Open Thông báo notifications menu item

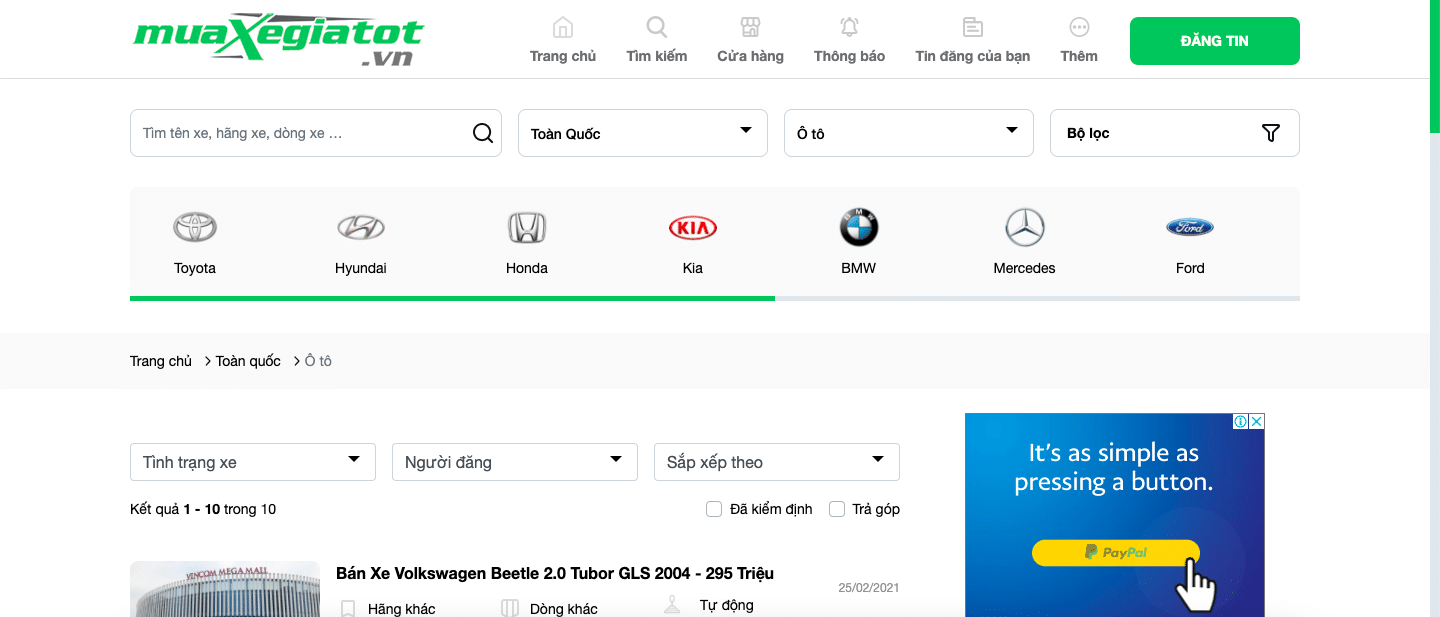(849, 41)
